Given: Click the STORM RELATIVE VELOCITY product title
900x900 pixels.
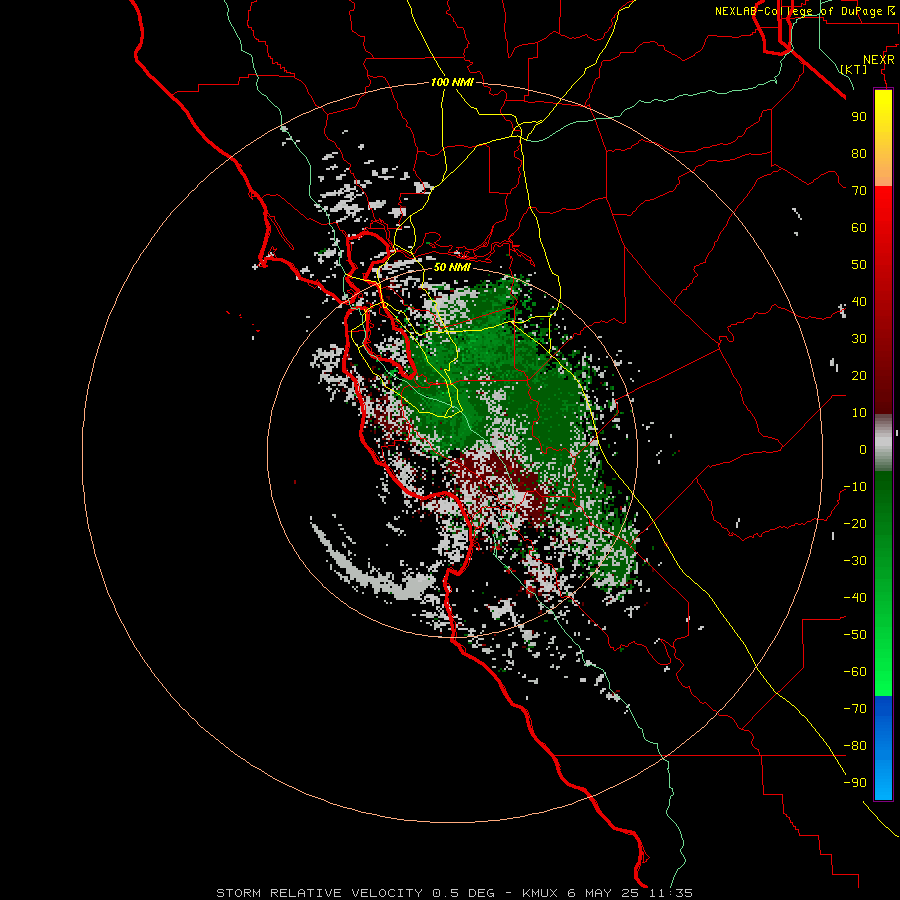Looking at the screenshot, I should (319, 893).
